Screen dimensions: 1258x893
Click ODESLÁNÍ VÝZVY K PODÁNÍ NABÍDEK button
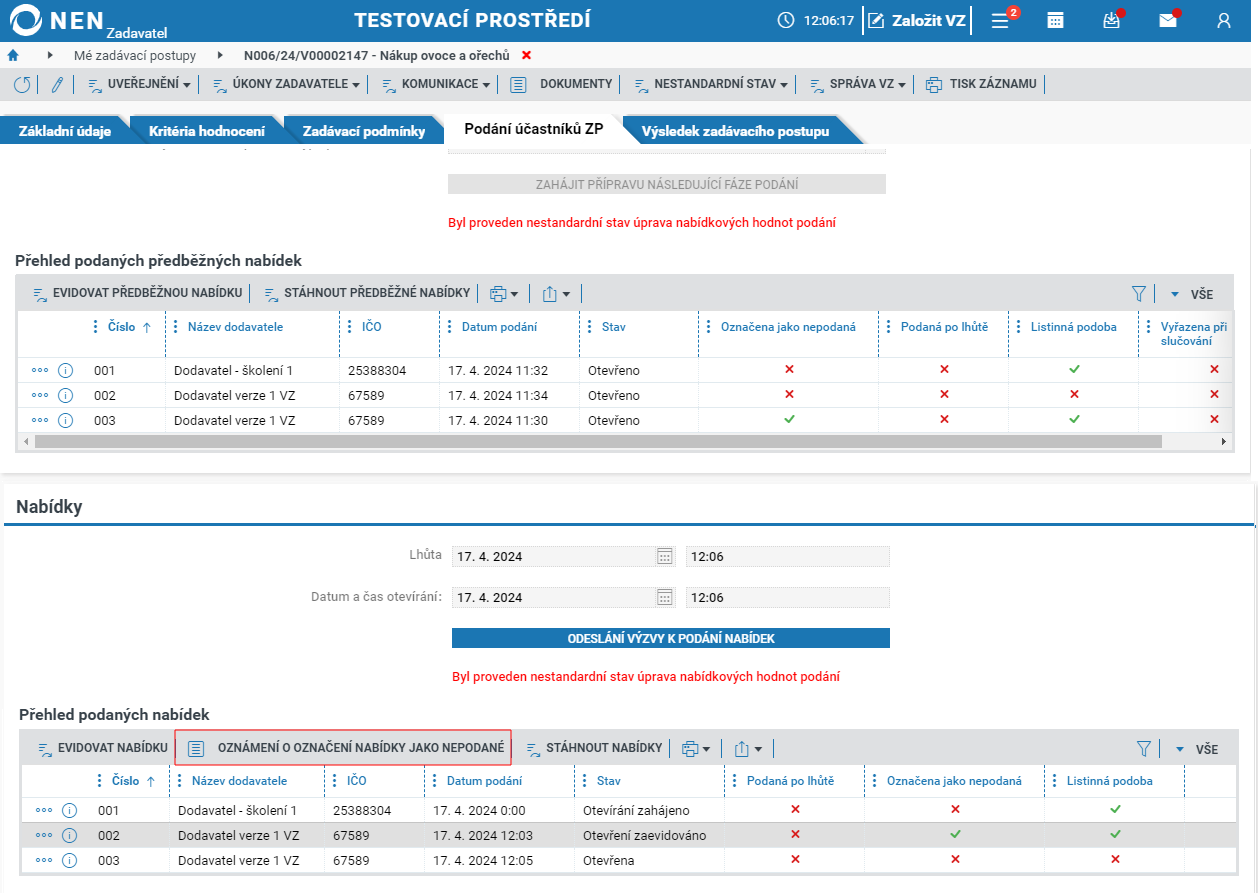[x=671, y=638]
